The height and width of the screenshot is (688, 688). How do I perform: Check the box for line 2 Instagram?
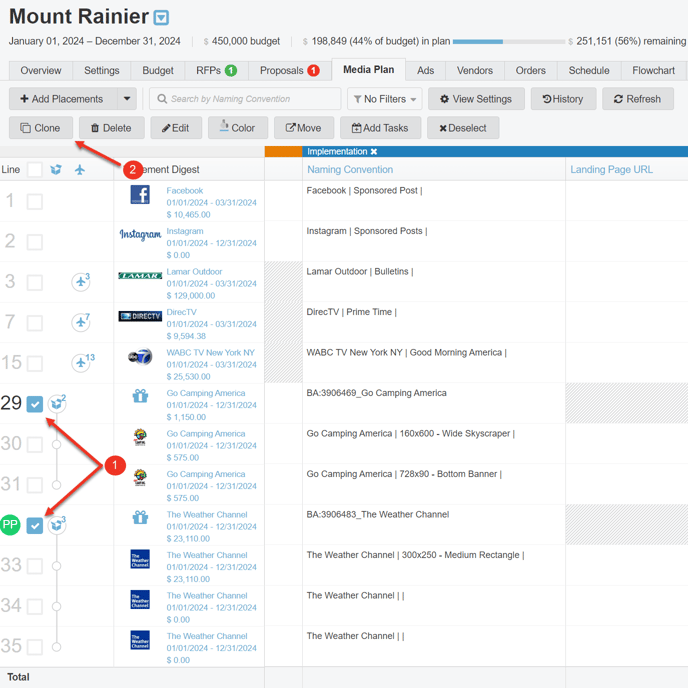[x=35, y=242]
